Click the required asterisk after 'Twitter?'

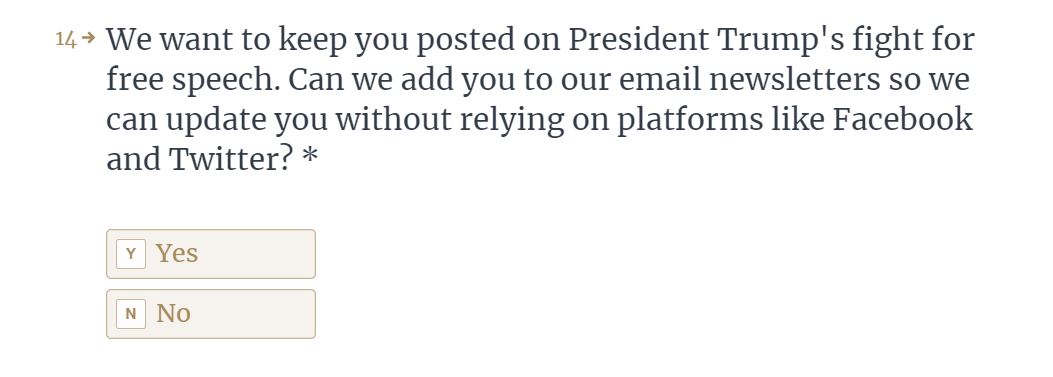pos(310,159)
